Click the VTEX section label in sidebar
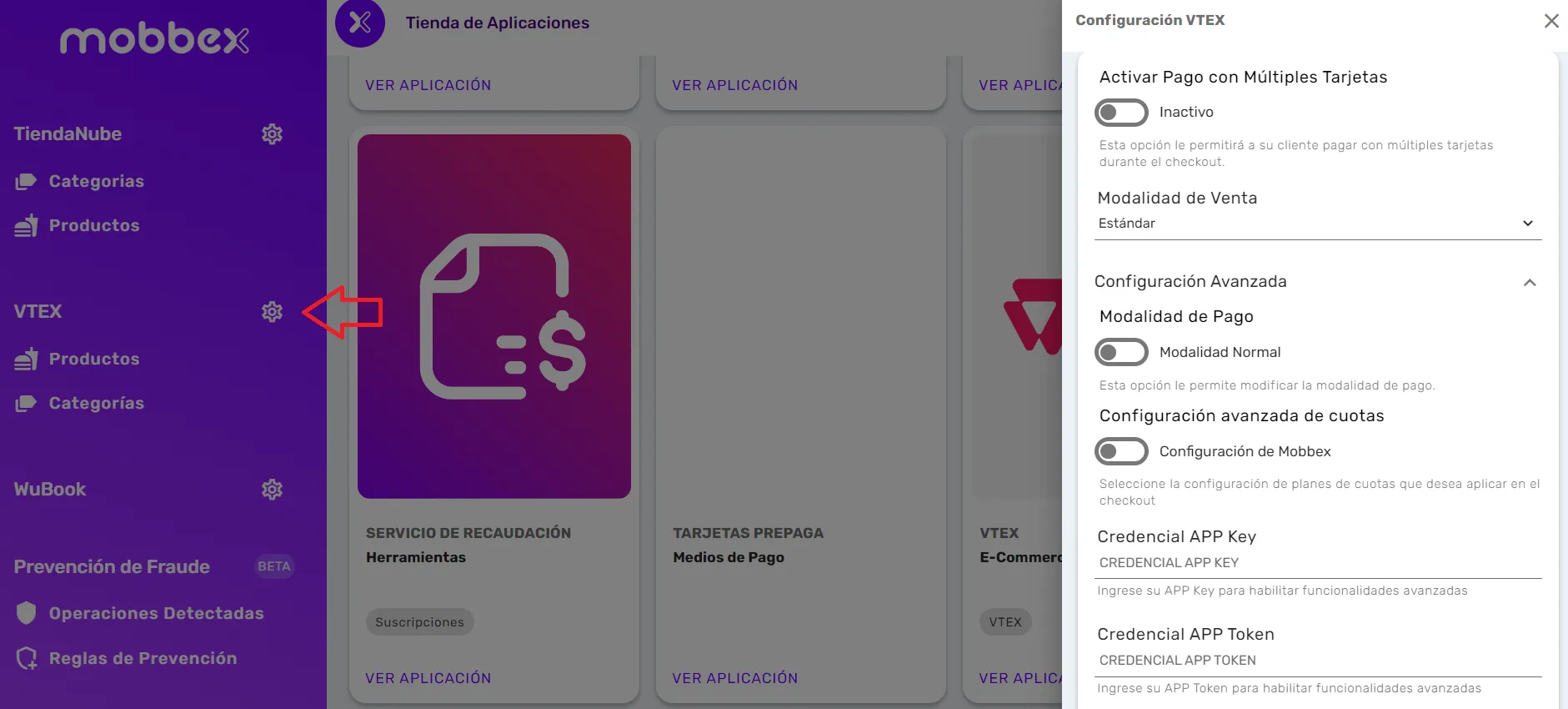 (38, 312)
